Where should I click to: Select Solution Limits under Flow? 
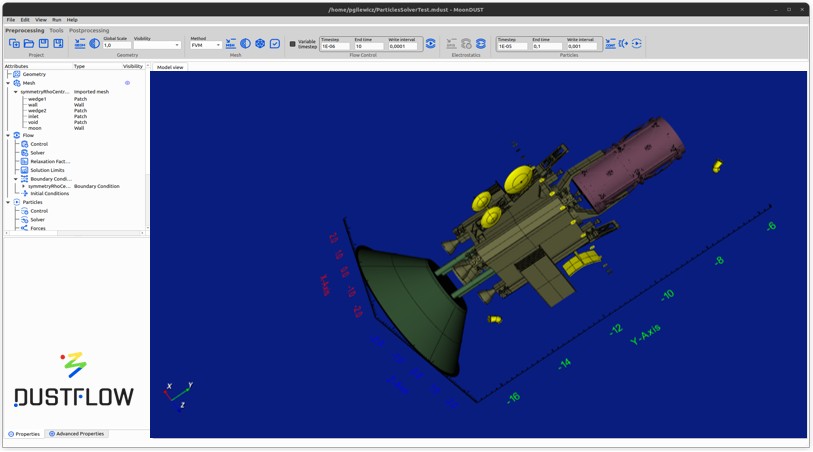click(49, 170)
